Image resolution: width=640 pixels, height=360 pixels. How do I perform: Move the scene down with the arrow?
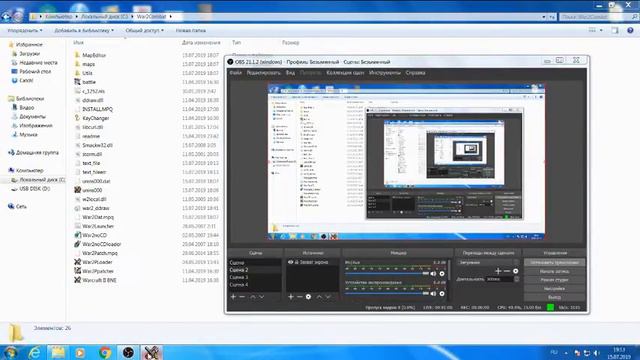[262, 297]
